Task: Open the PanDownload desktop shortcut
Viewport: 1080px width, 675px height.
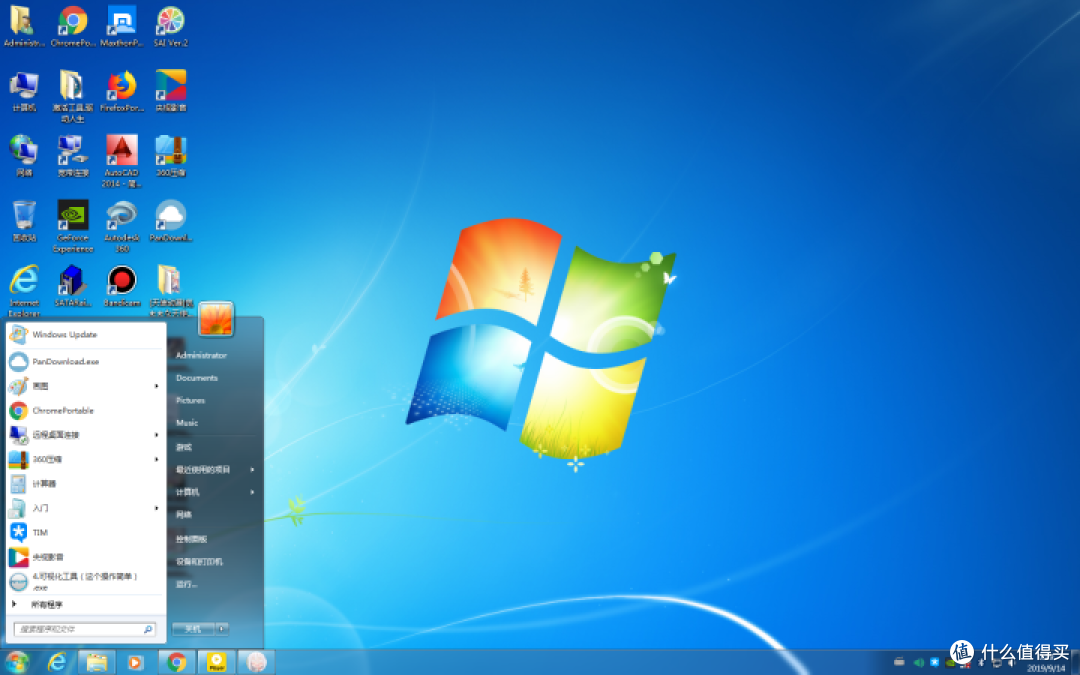Action: tap(170, 220)
